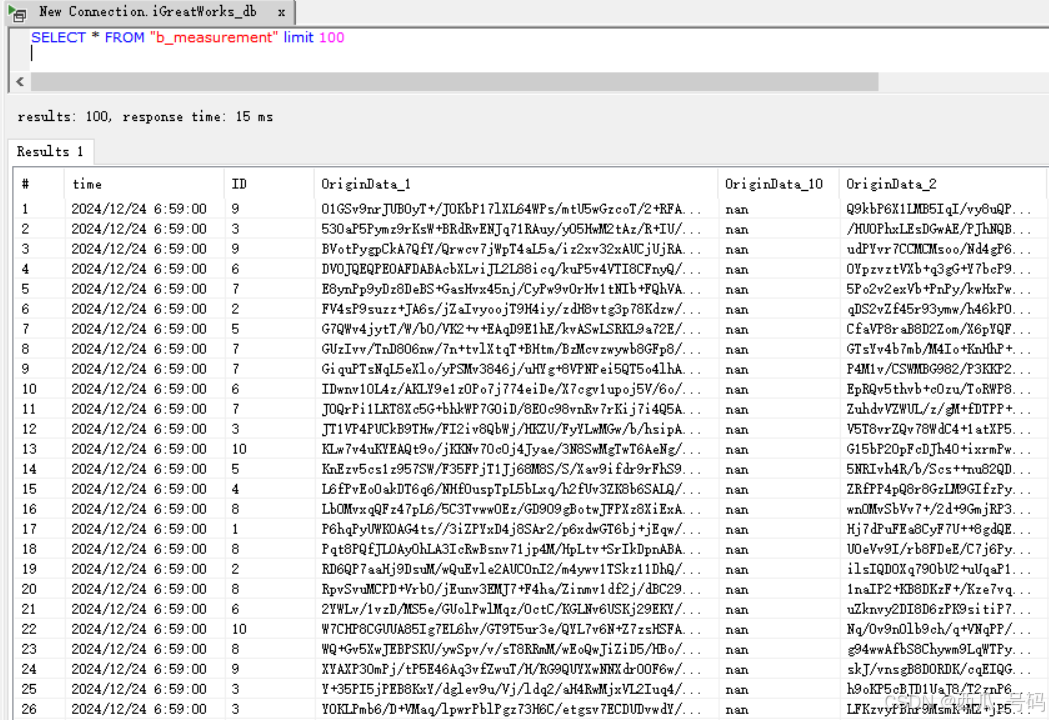
Task: Click the left scroll arrow below the editor
Action: point(18,81)
